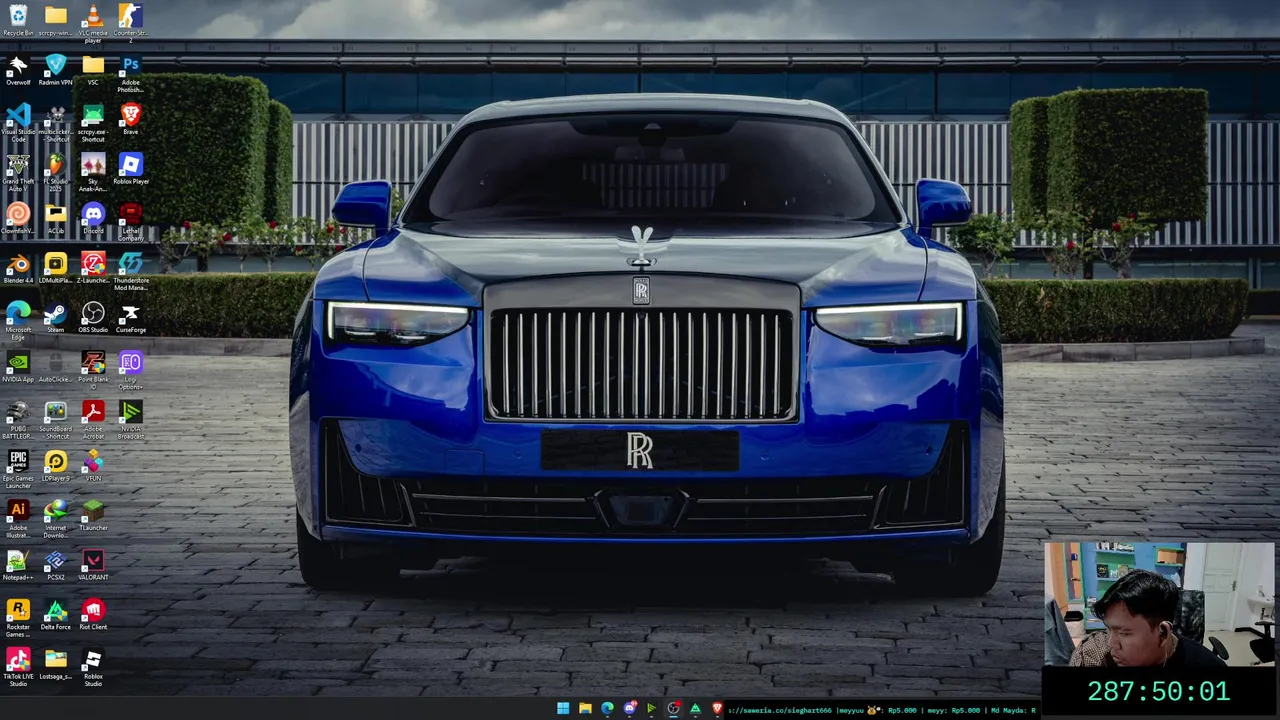
Task: Select the AutoClicker desktop icon
Action: point(55,367)
